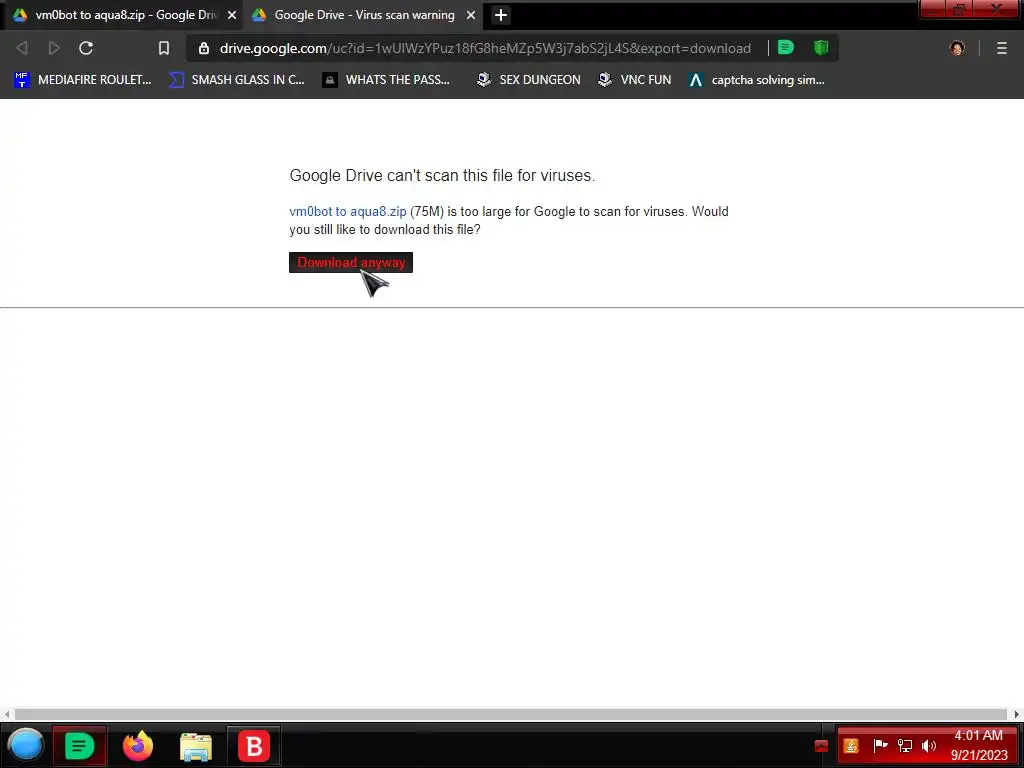Click the browser forward arrow

(x=54, y=48)
